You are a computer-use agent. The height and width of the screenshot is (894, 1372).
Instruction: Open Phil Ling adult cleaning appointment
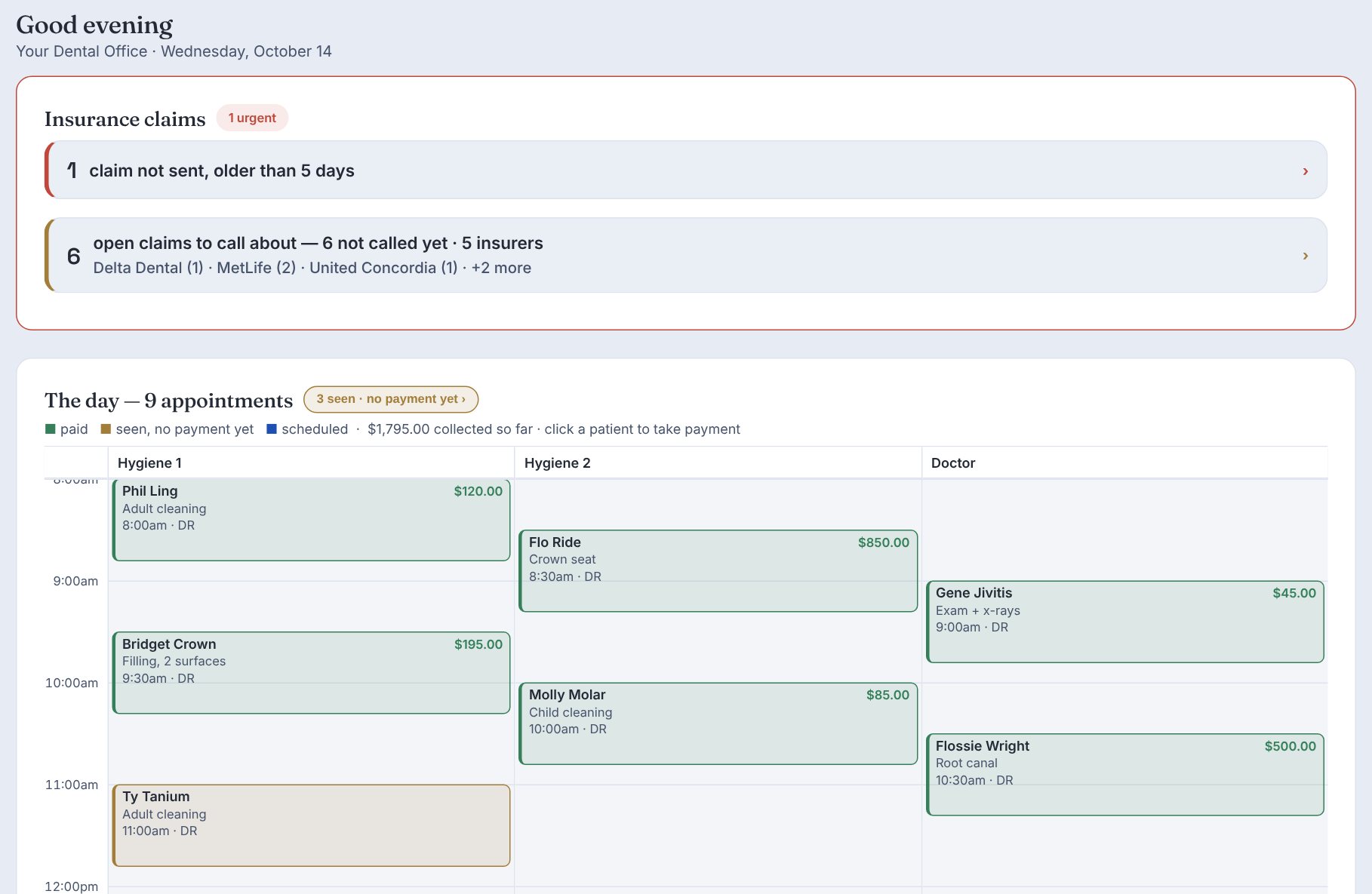point(312,520)
